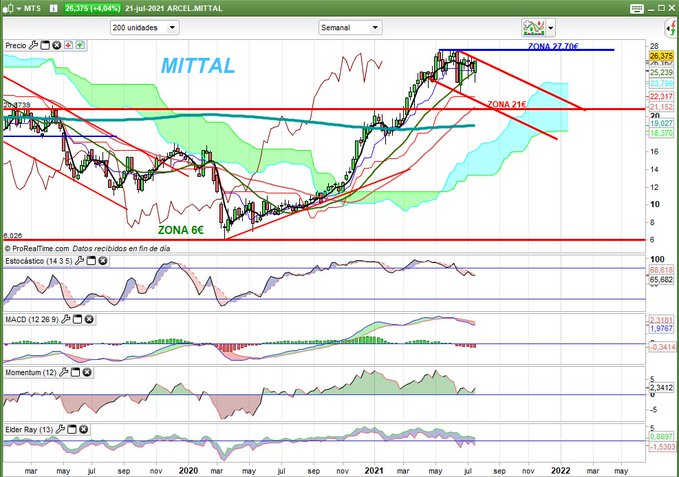Open Precio settings with the wrench icon
679x477 pixels.
(33, 45)
